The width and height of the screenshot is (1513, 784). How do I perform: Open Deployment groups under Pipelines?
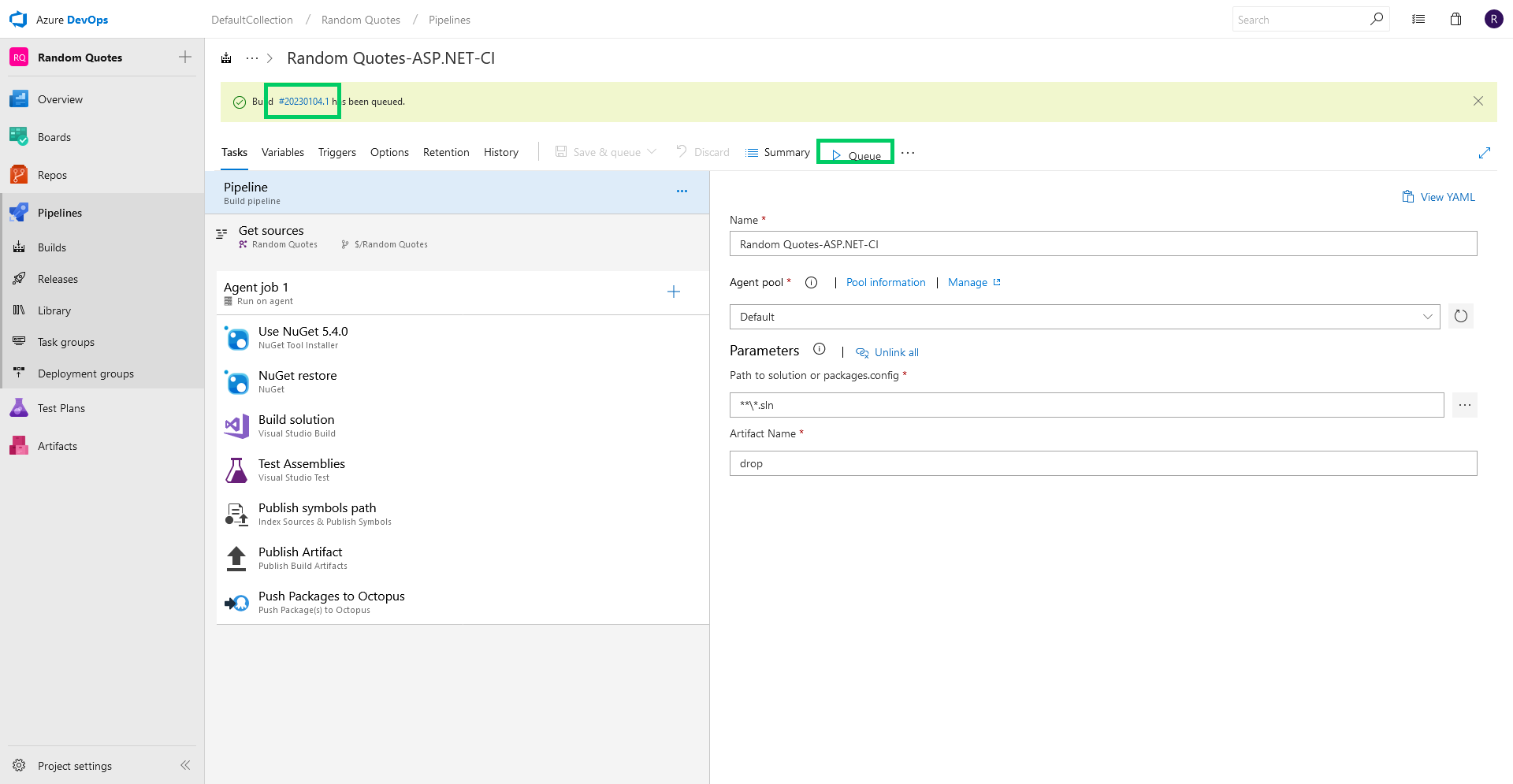pos(86,373)
